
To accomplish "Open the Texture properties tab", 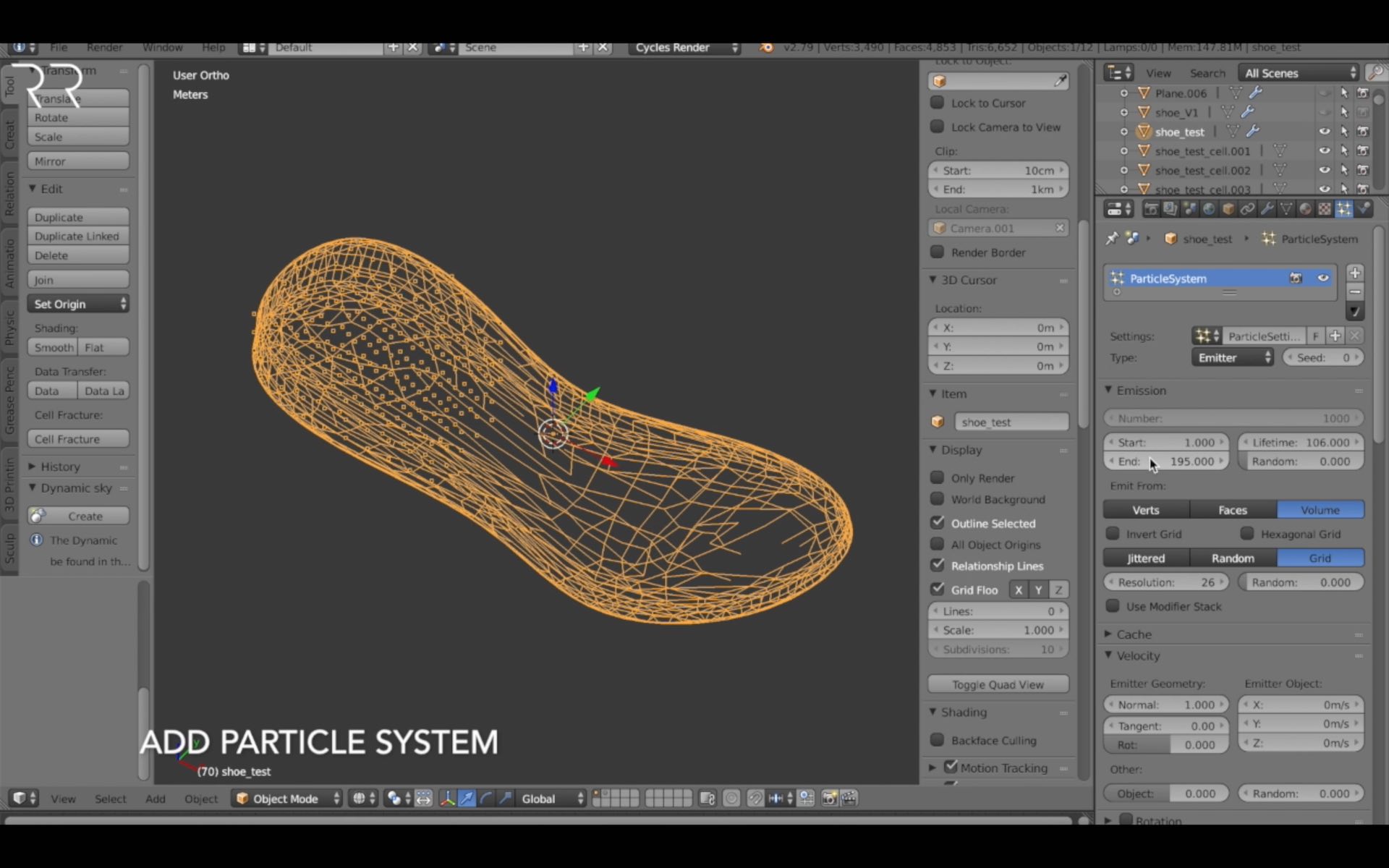I will [x=1325, y=209].
